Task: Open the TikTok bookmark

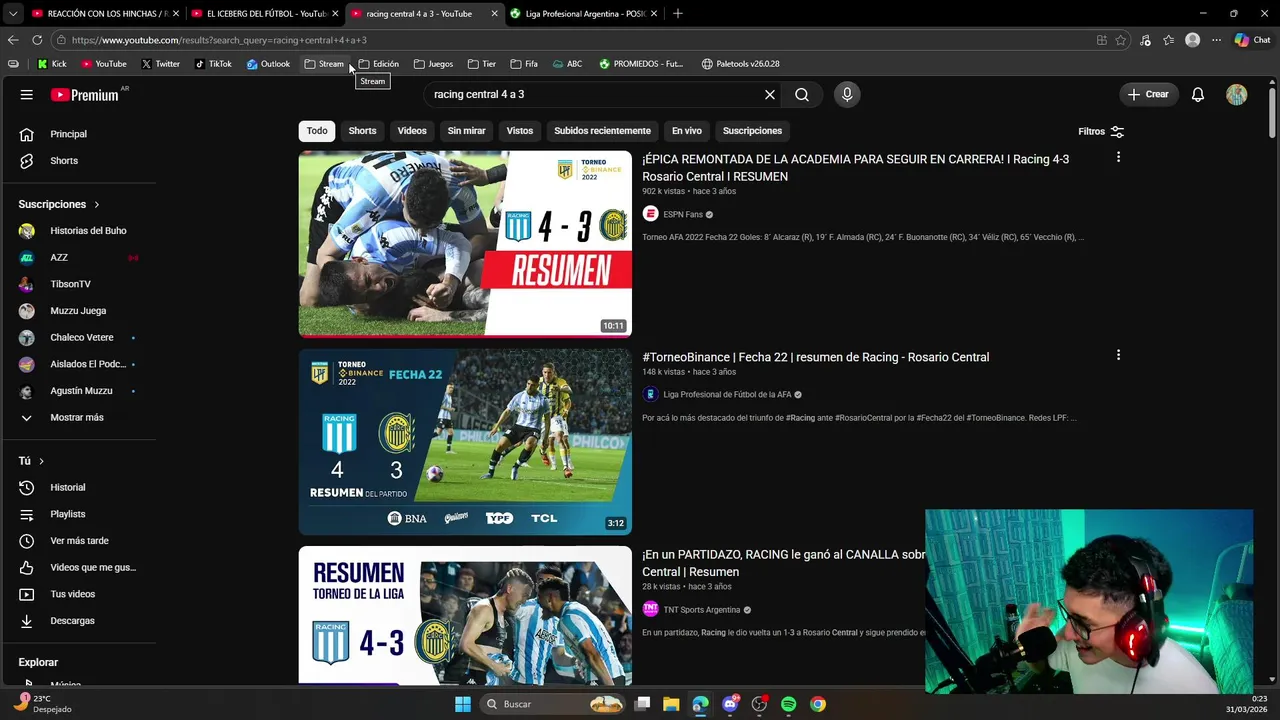Action: 213,64
